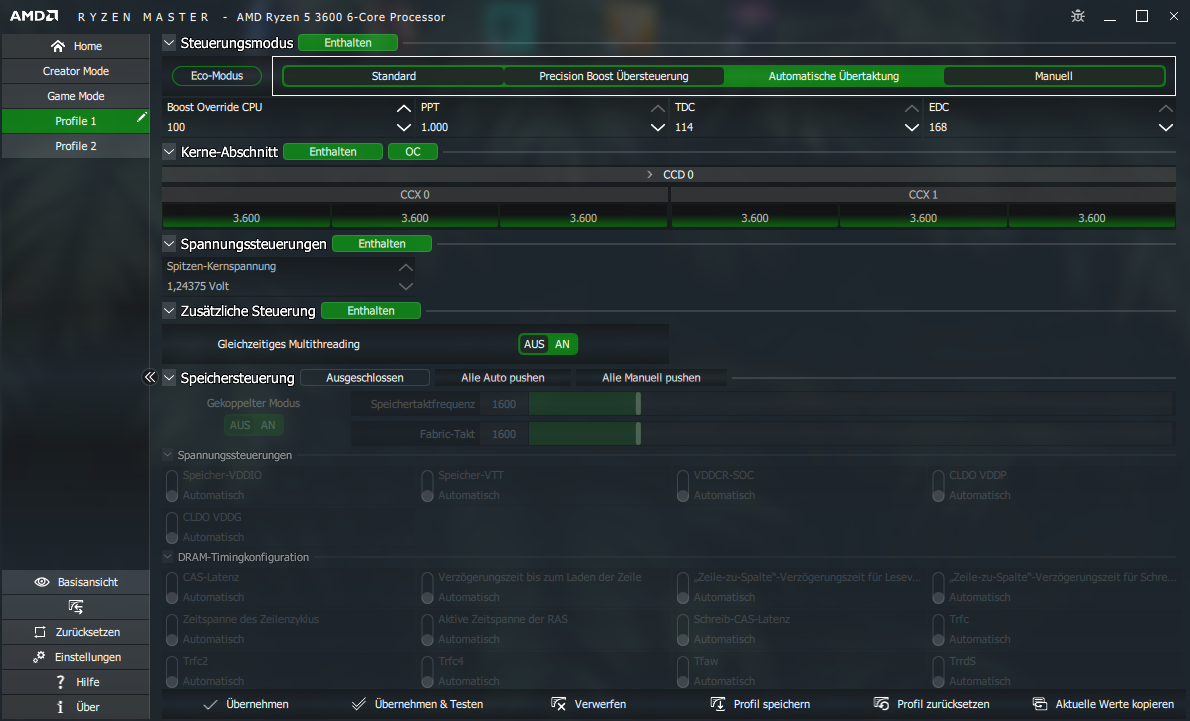Viewport: 1190px width, 721px height.
Task: Click the 1,24375 Volt value field
Action: [x=198, y=286]
